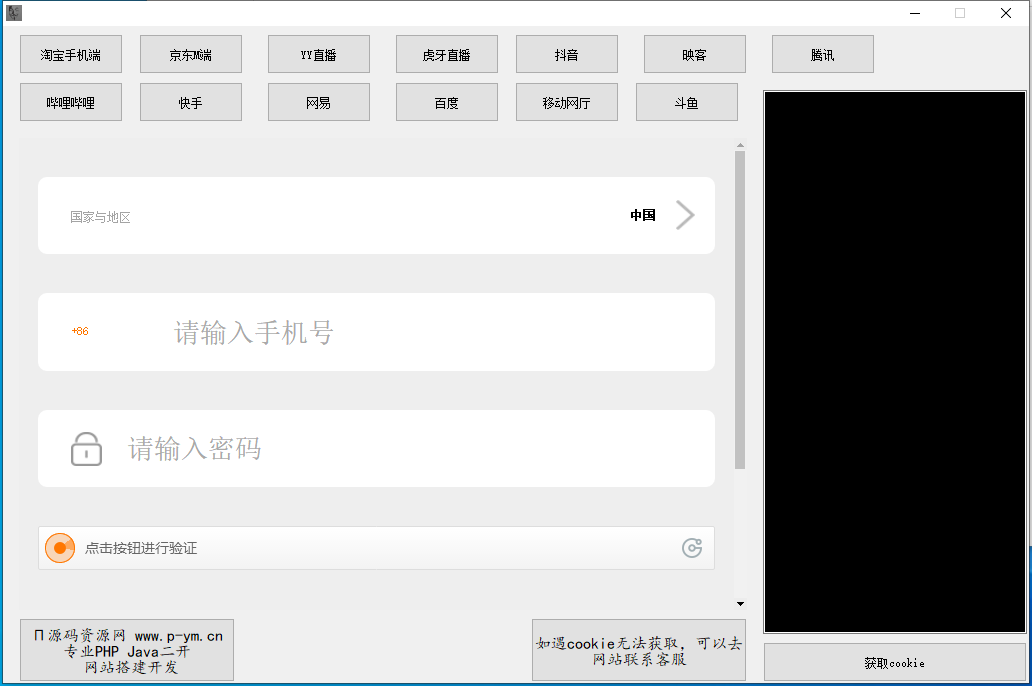Click scrollbar up arrow in login panel
The image size is (1032, 686).
pyautogui.click(x=740, y=145)
